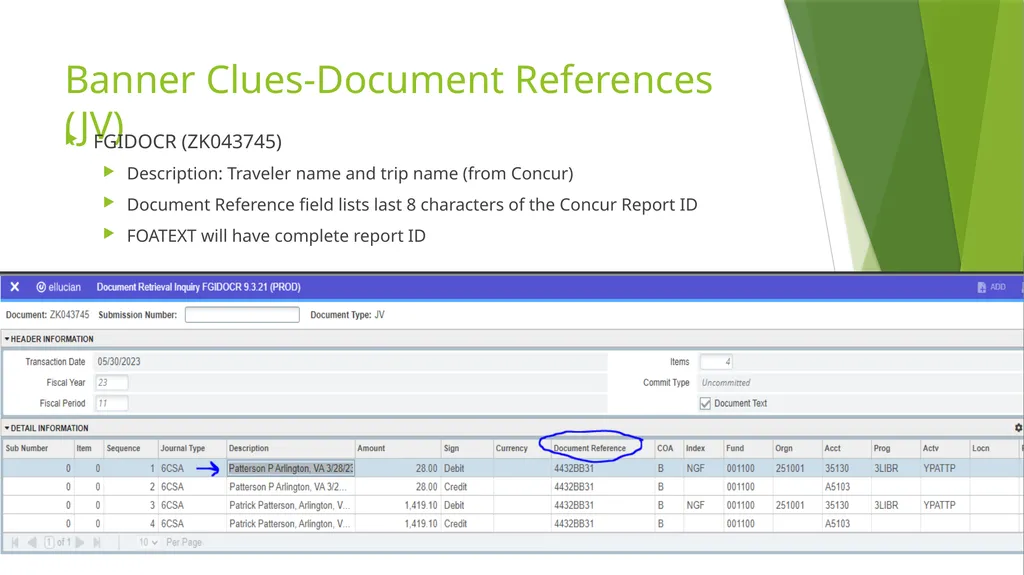The image size is (1024, 575).
Task: Click the Fund column header
Action: [735, 448]
